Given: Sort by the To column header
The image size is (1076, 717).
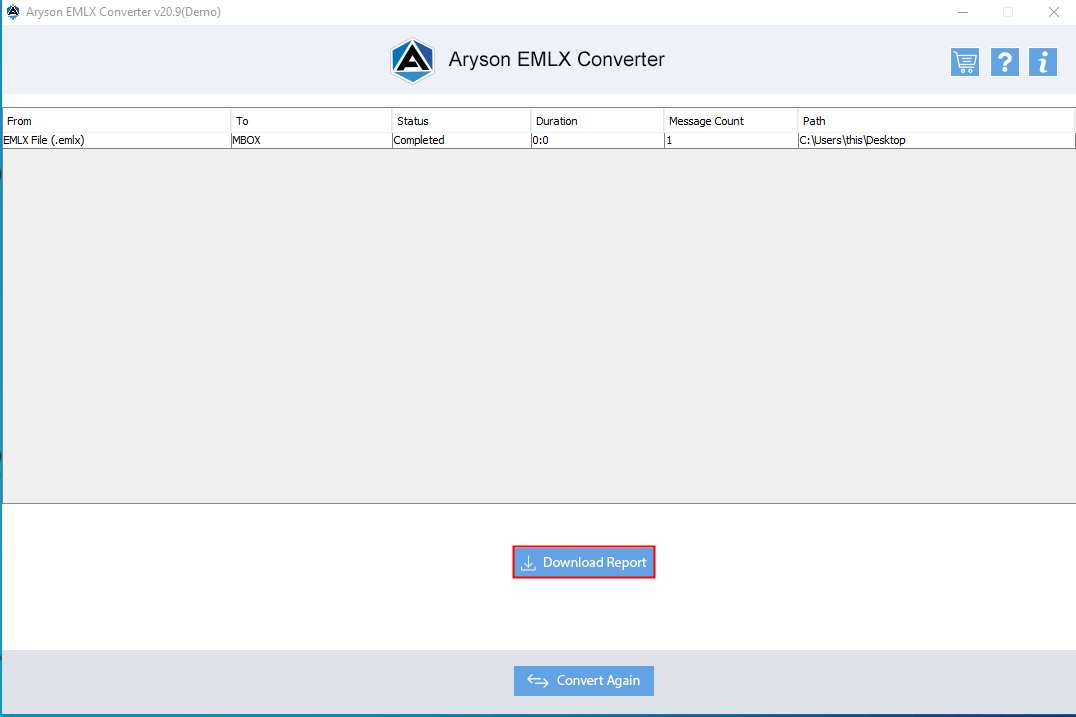Looking at the screenshot, I should (x=312, y=121).
